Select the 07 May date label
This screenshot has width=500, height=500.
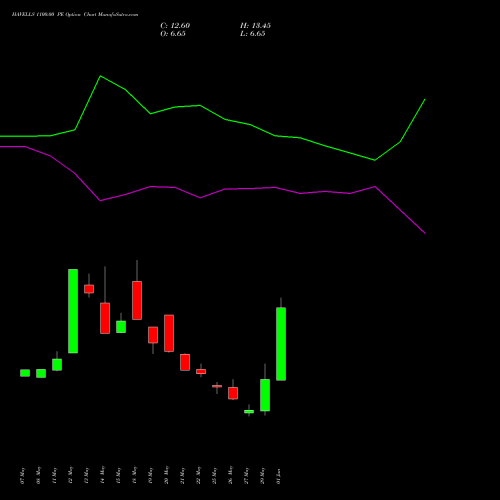pyautogui.click(x=22, y=475)
